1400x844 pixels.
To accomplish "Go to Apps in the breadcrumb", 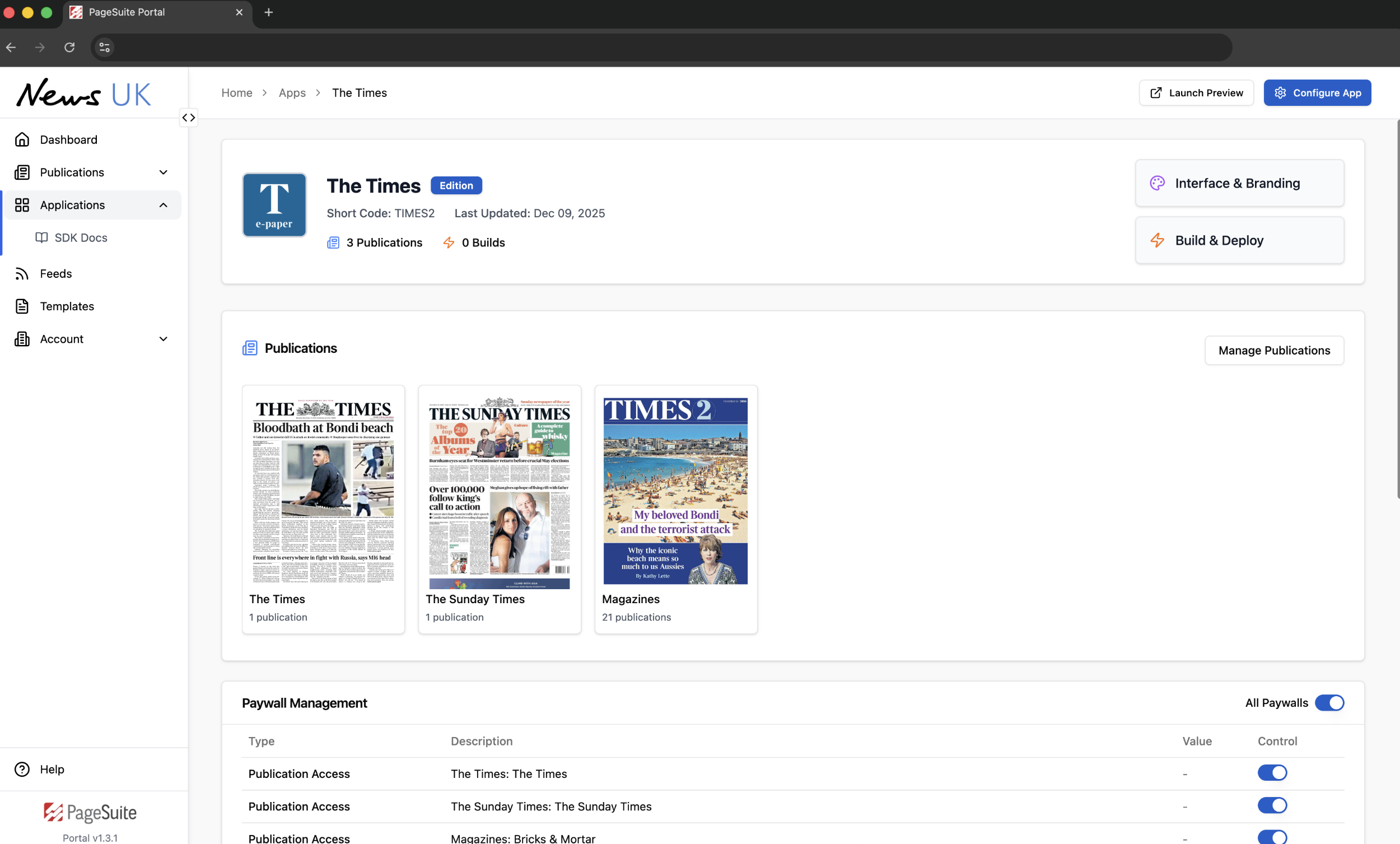I will [292, 92].
